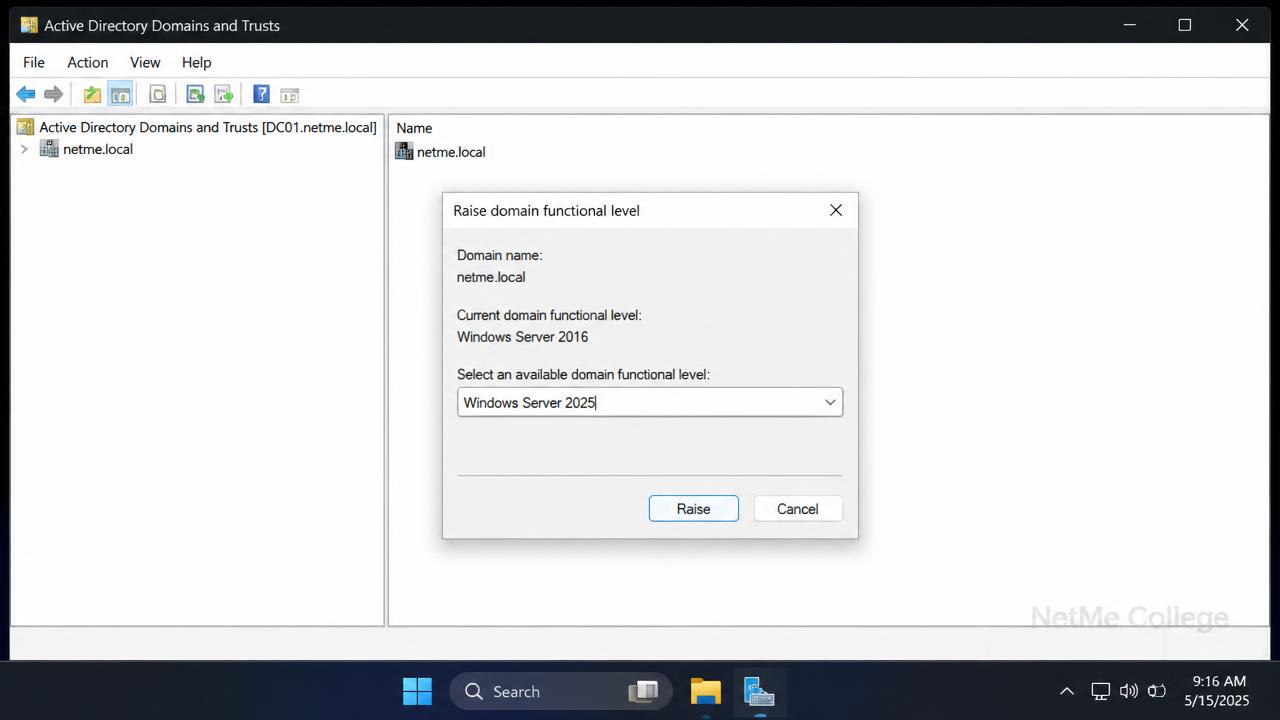Click the Raise button

[693, 508]
